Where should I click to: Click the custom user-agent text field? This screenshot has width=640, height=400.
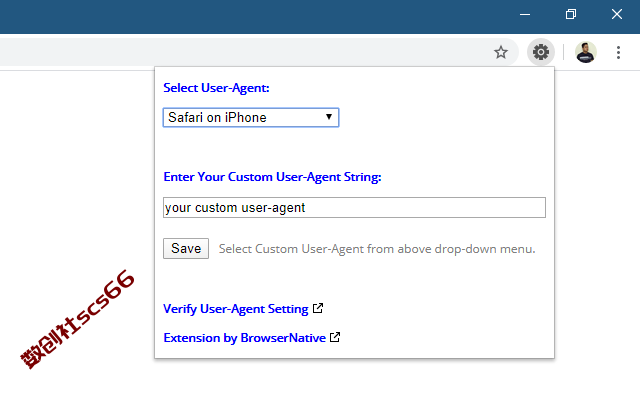tap(354, 207)
